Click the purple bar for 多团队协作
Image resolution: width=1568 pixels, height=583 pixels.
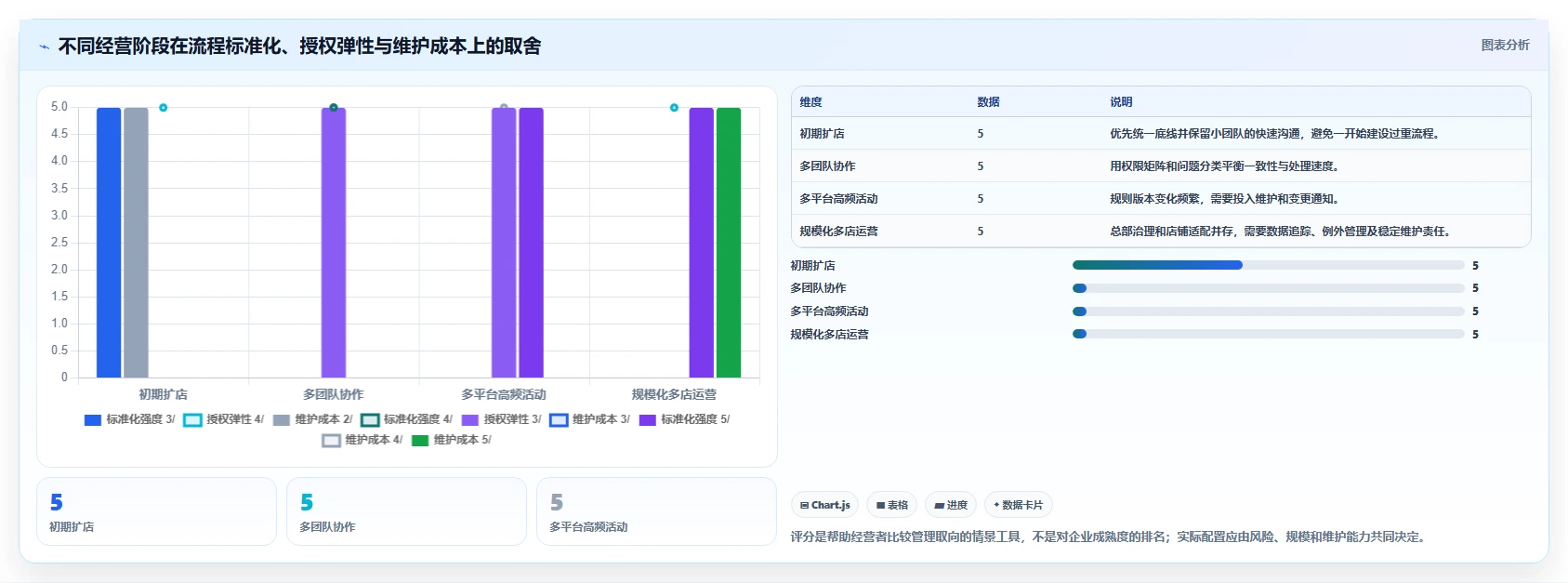(x=334, y=243)
